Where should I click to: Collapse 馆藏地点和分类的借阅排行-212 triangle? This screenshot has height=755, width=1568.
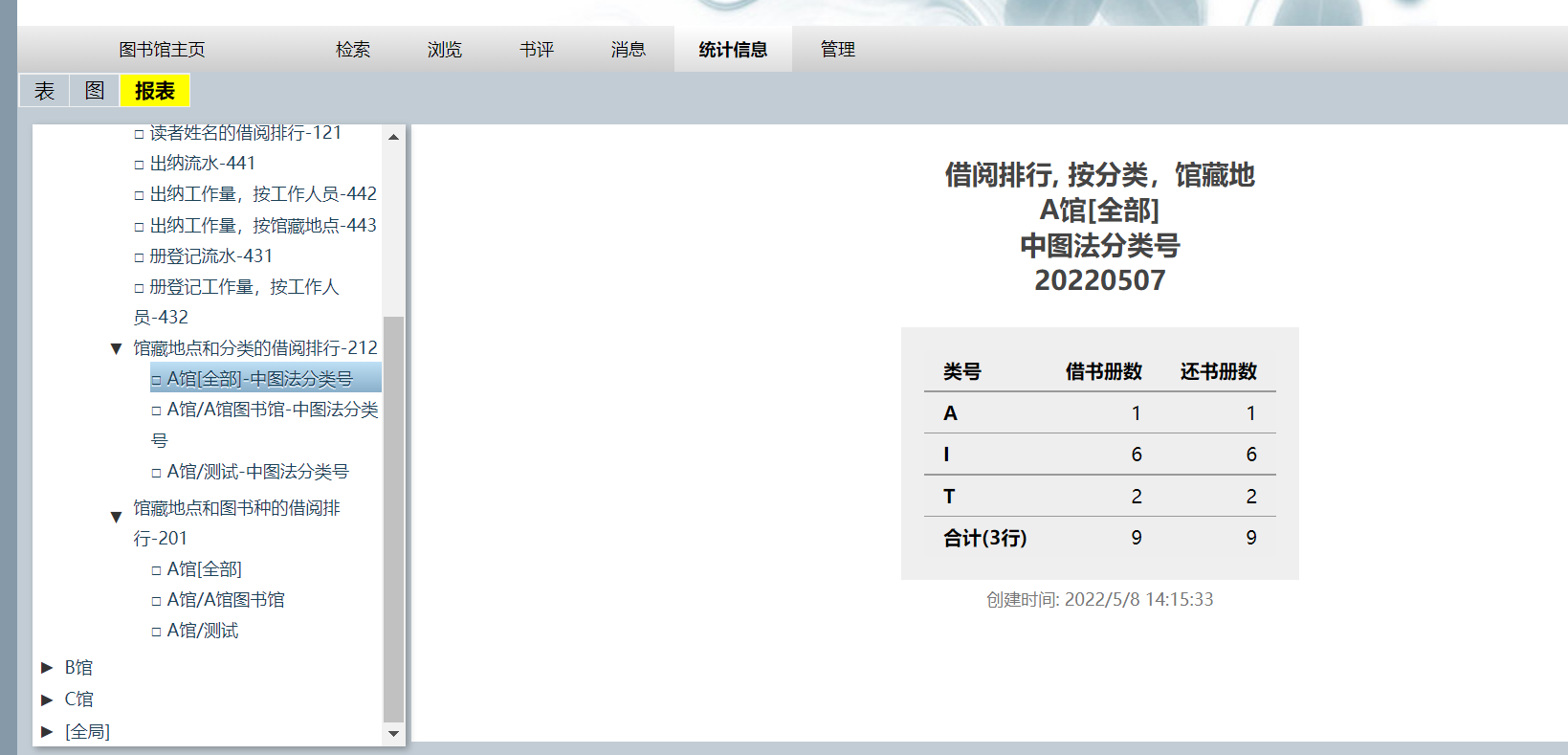pos(116,348)
